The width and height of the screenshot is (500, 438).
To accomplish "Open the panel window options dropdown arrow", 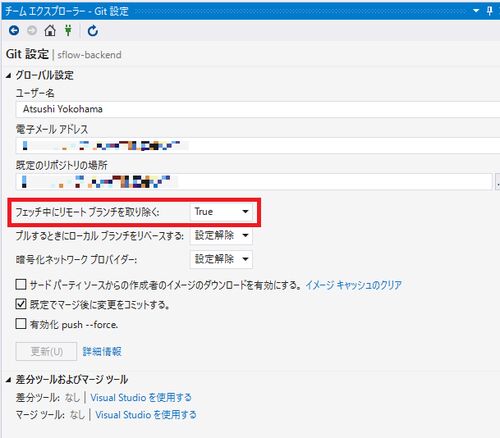I will [x=476, y=11].
